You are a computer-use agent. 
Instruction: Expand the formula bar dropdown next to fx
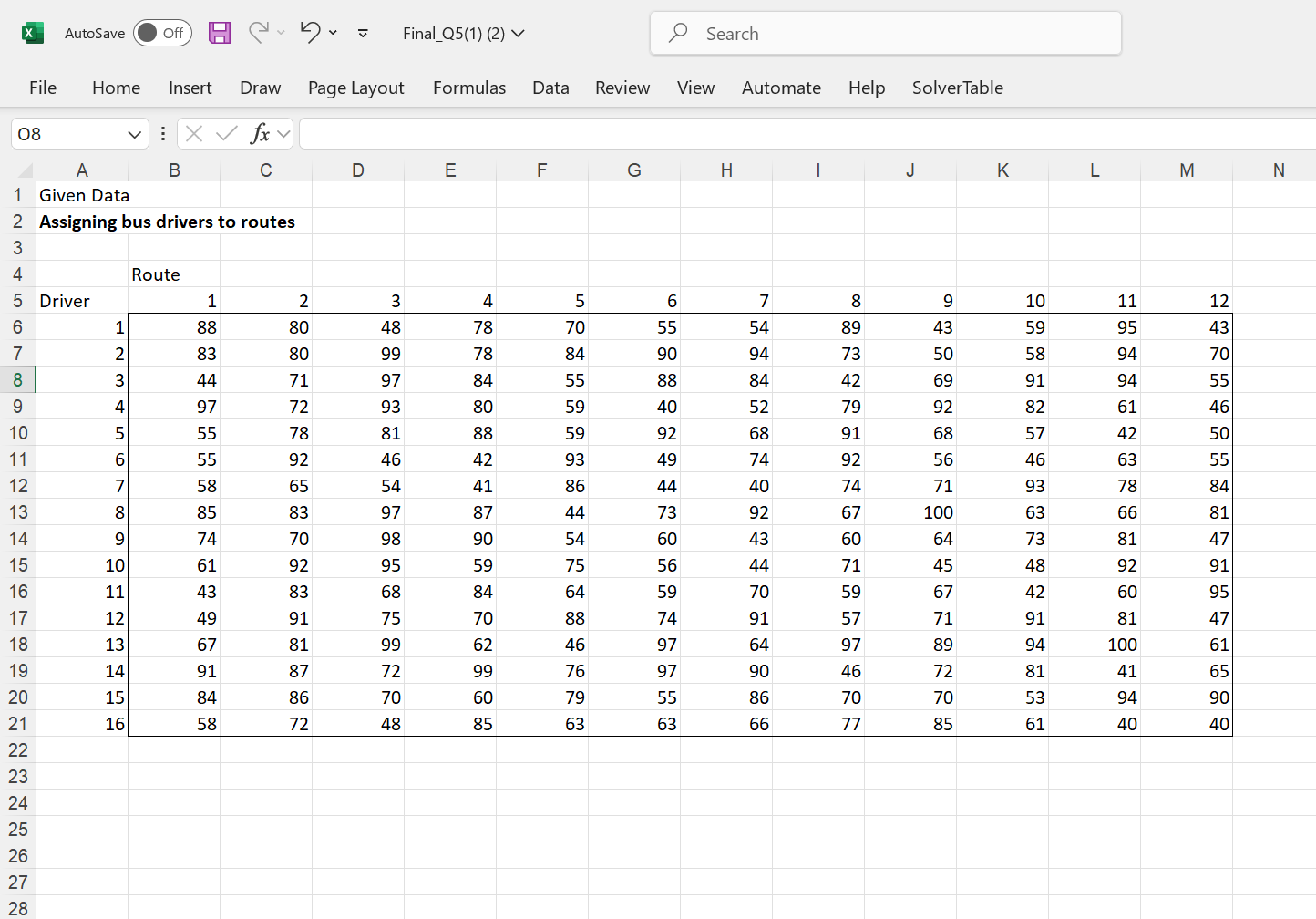tap(283, 134)
